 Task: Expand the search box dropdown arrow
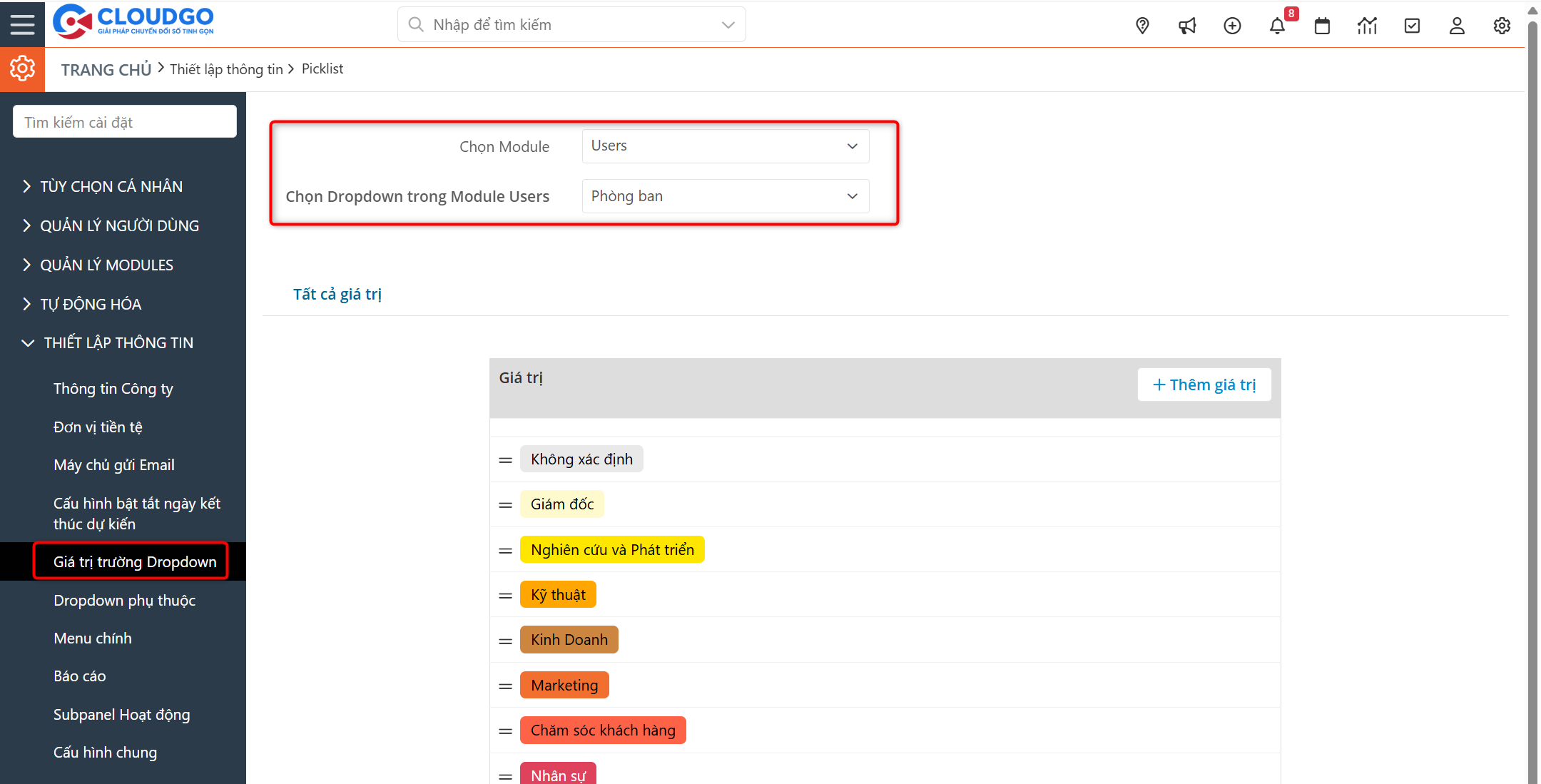click(x=728, y=25)
